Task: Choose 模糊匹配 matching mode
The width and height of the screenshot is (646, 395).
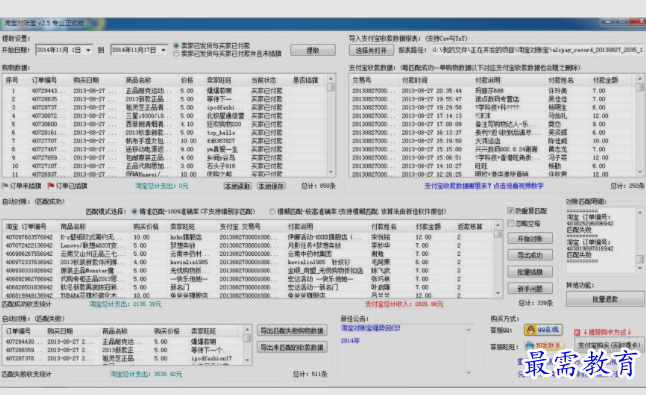Action: pos(272,212)
